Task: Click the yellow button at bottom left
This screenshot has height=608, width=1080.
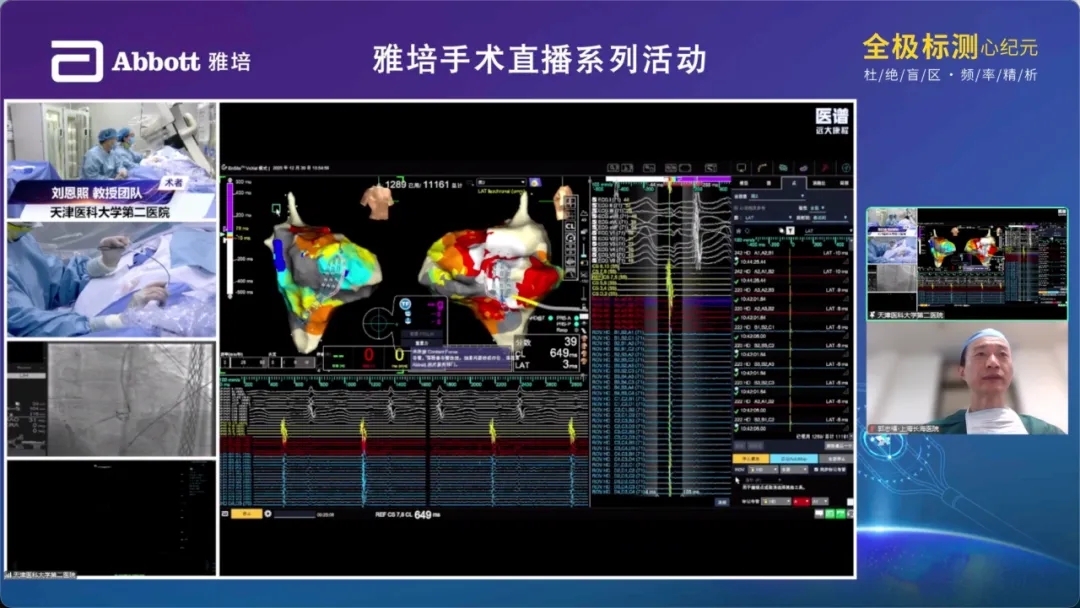Action: tap(246, 513)
